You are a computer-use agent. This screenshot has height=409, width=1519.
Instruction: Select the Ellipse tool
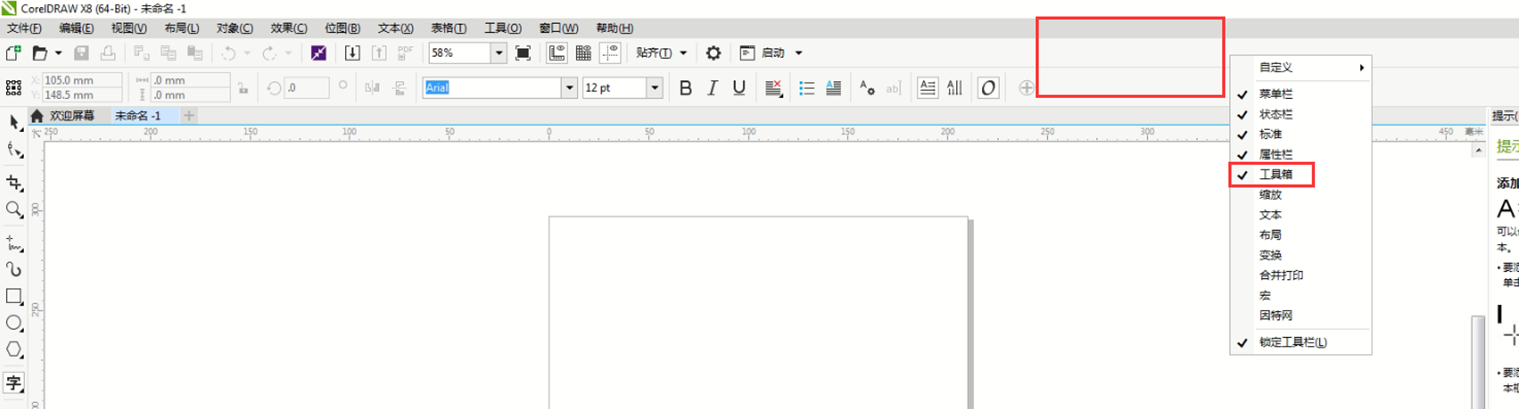[14, 323]
